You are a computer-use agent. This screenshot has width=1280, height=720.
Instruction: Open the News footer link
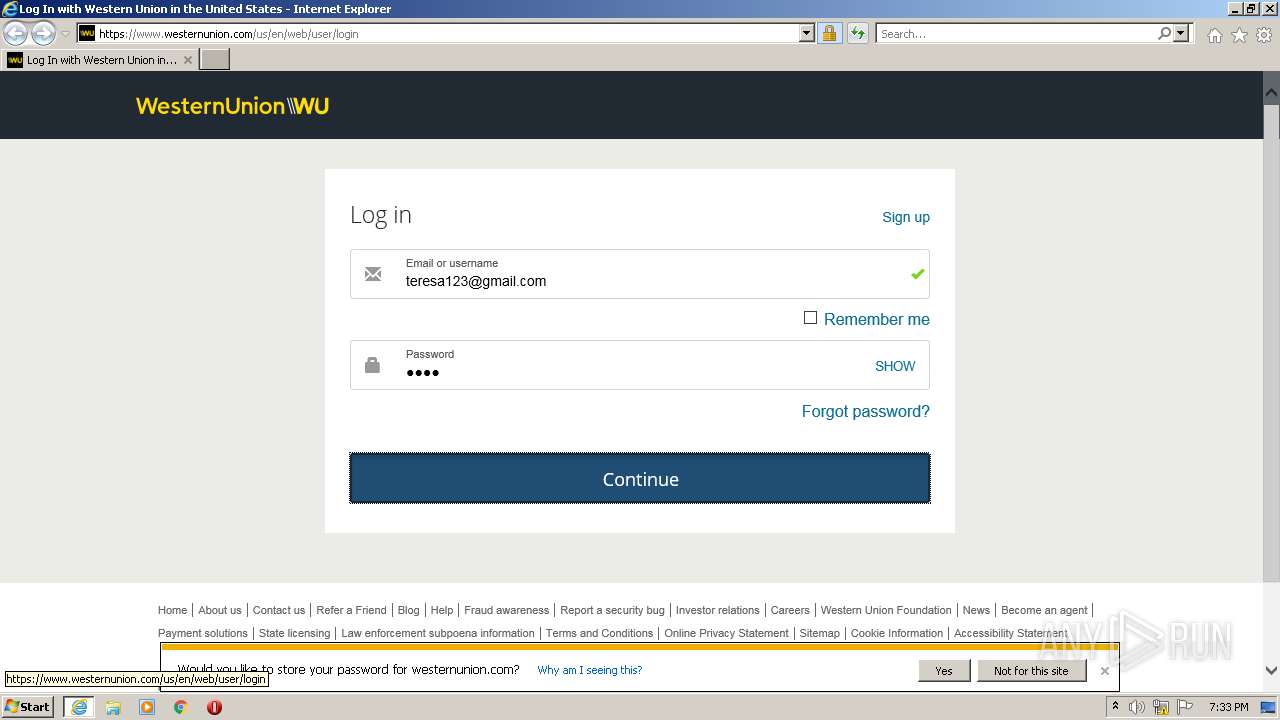tap(976, 610)
